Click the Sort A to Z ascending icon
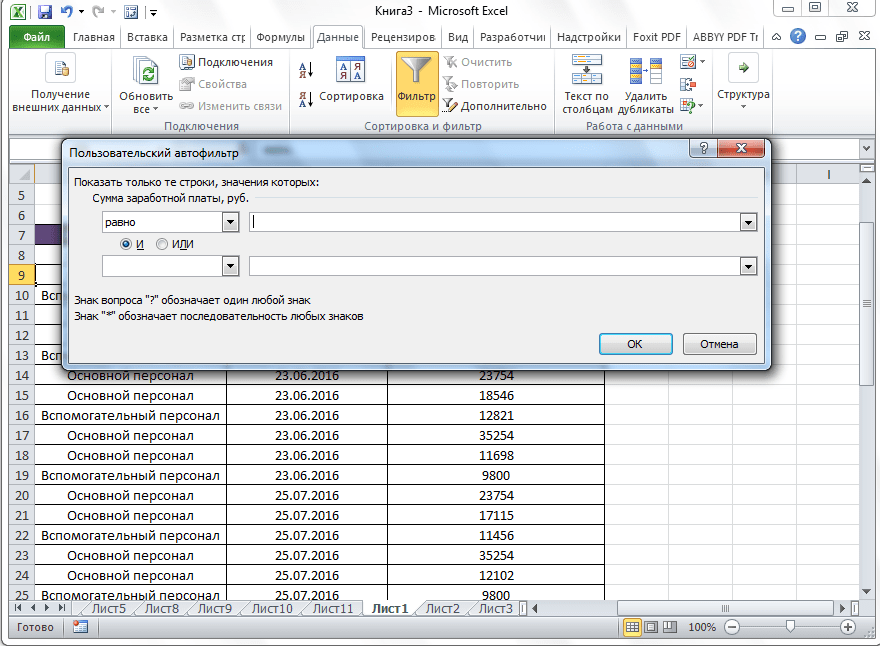The height and width of the screenshot is (646, 880). point(306,69)
